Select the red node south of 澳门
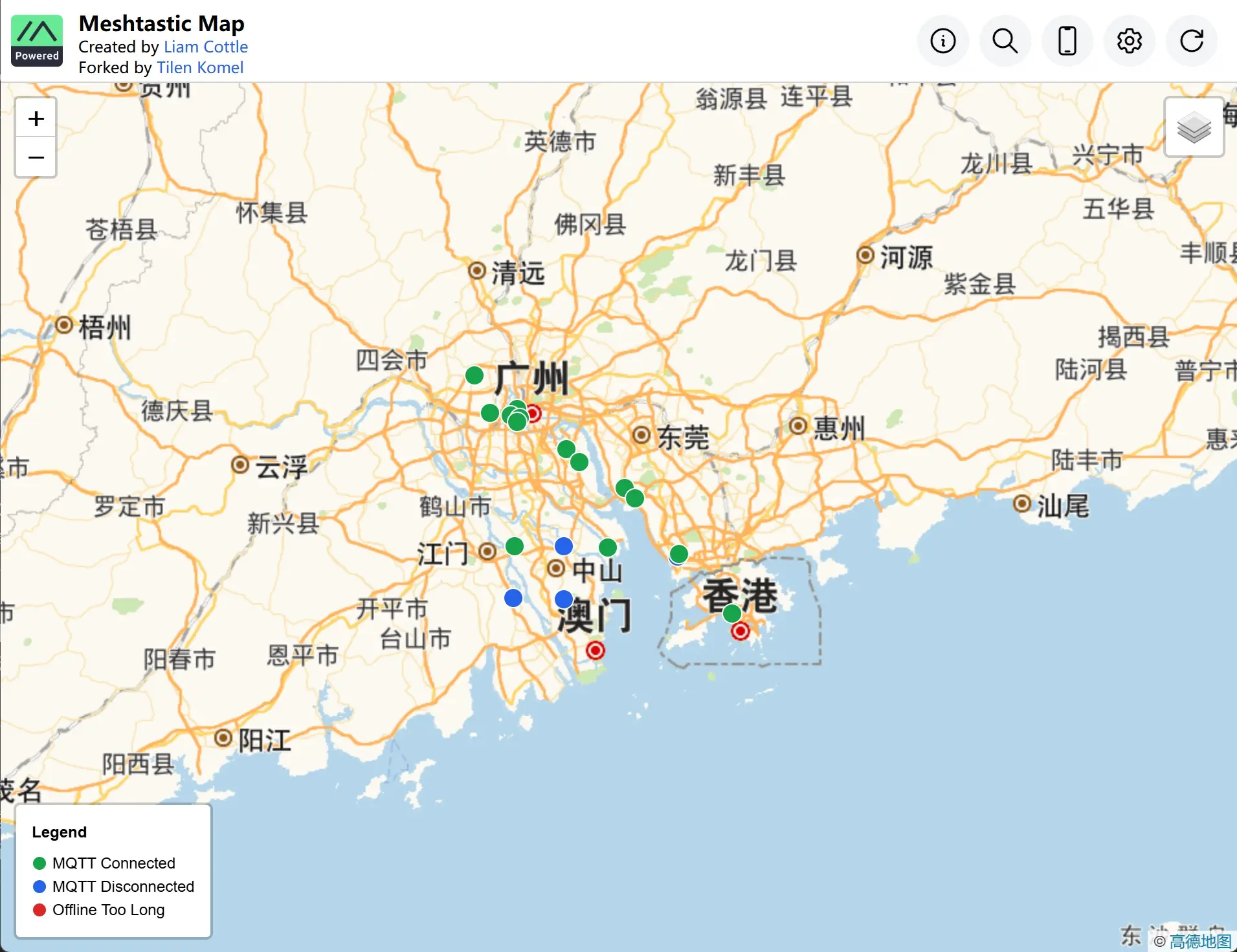Image resolution: width=1237 pixels, height=952 pixels. click(x=595, y=650)
